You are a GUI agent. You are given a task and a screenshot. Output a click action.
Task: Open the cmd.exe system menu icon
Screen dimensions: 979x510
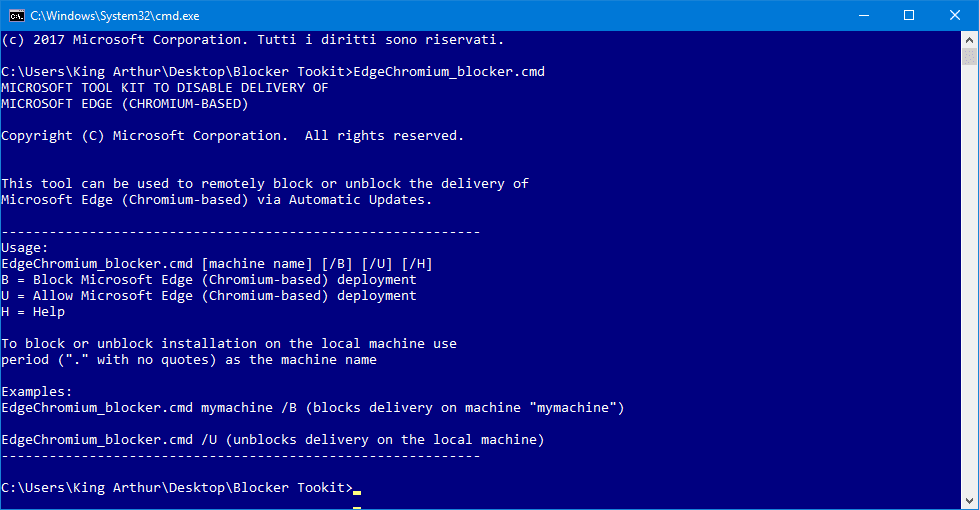tap(16, 15)
